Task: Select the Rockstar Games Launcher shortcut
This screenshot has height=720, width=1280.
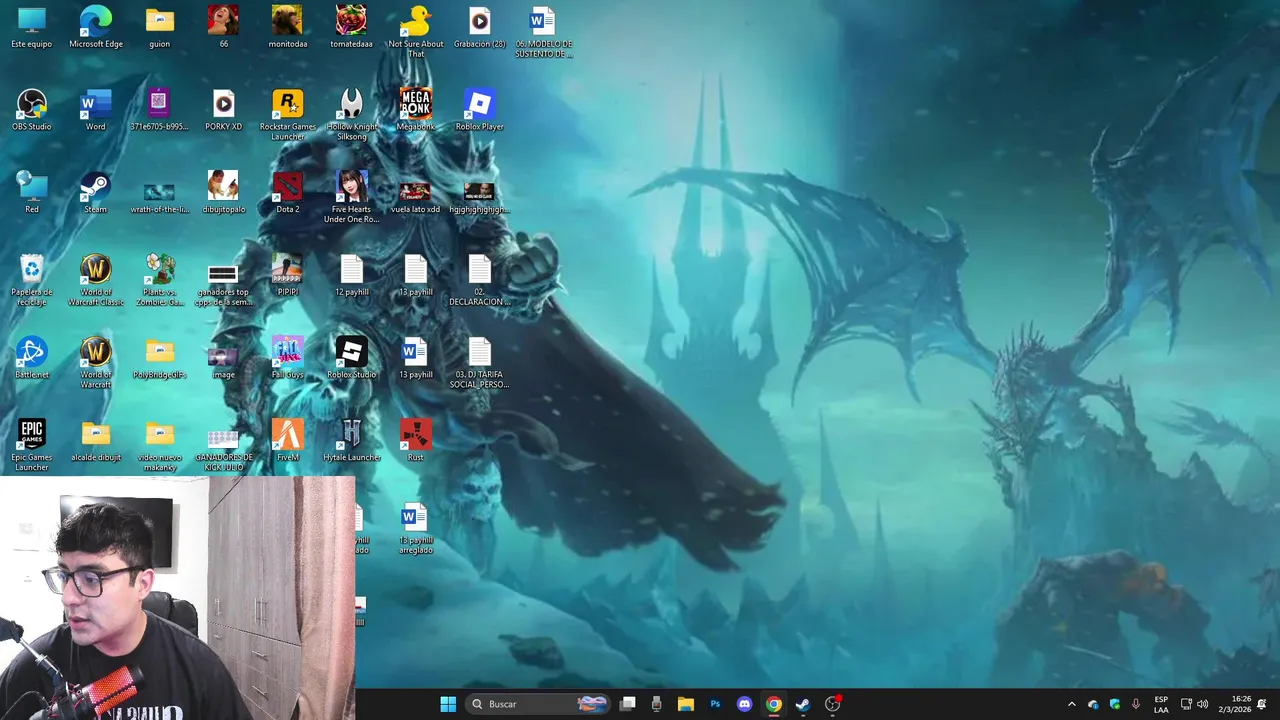Action: pos(287,115)
